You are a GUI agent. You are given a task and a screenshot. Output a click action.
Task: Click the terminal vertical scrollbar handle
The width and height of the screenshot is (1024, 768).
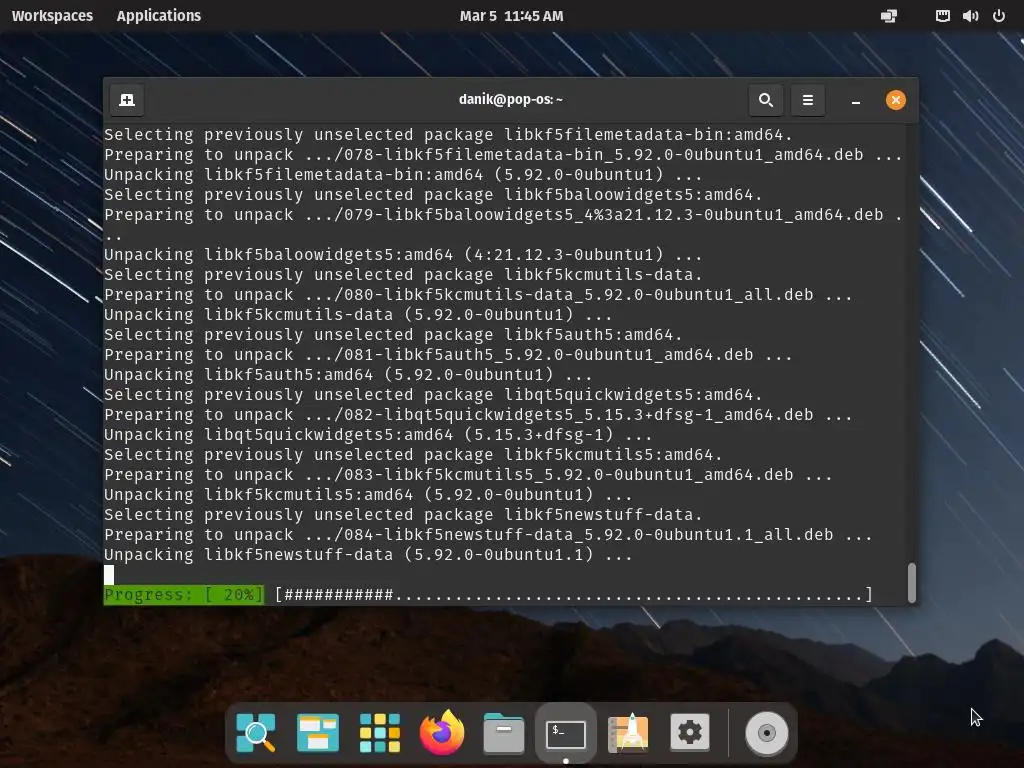912,583
